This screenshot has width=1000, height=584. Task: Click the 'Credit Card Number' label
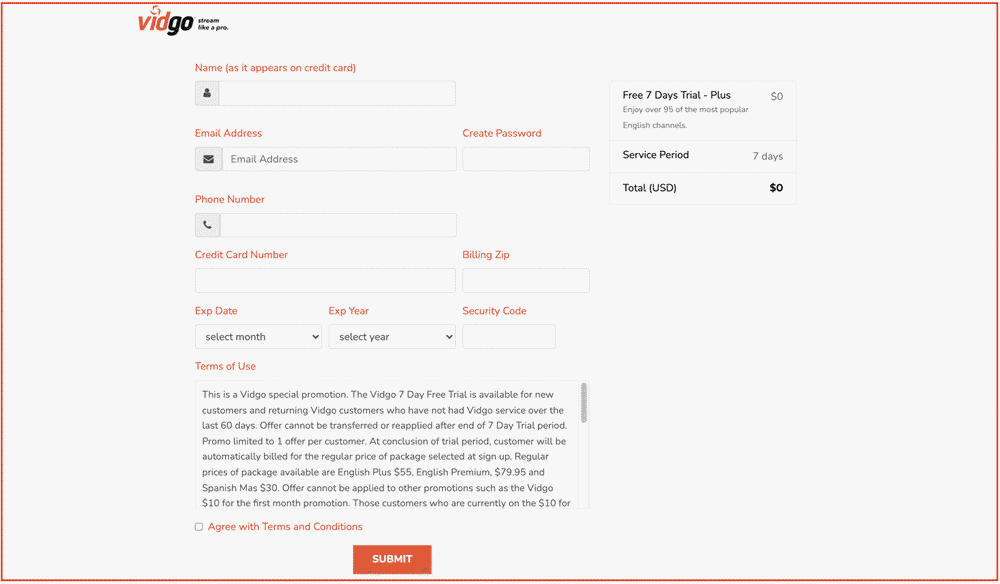point(241,255)
